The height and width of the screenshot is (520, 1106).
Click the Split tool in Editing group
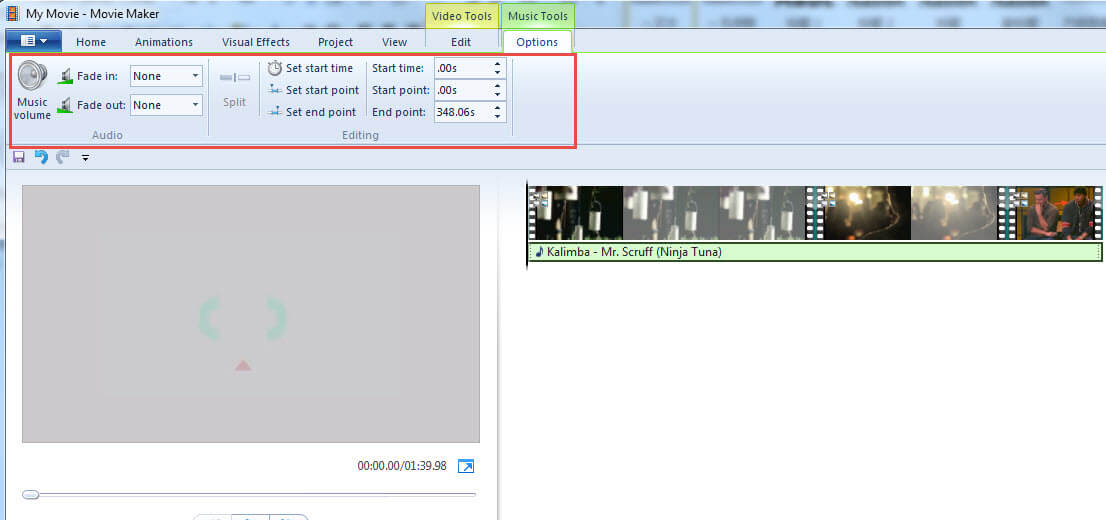pyautogui.click(x=235, y=90)
